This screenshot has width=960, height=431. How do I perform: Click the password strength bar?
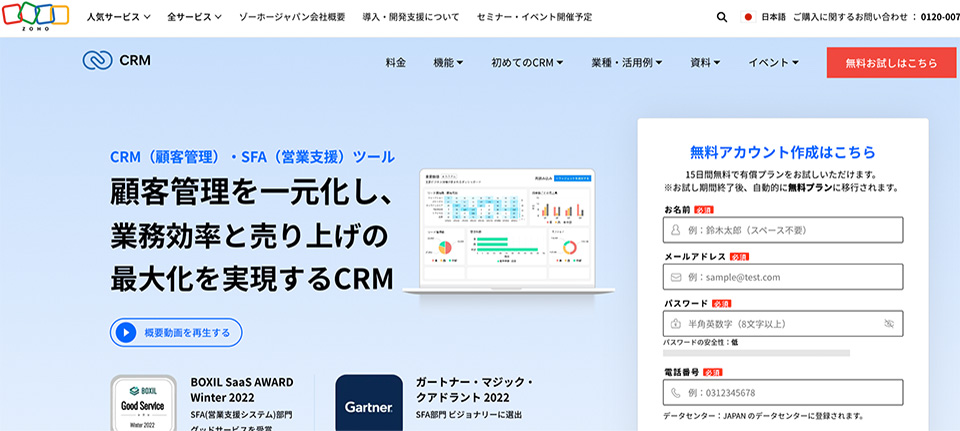pyautogui.click(x=756, y=353)
